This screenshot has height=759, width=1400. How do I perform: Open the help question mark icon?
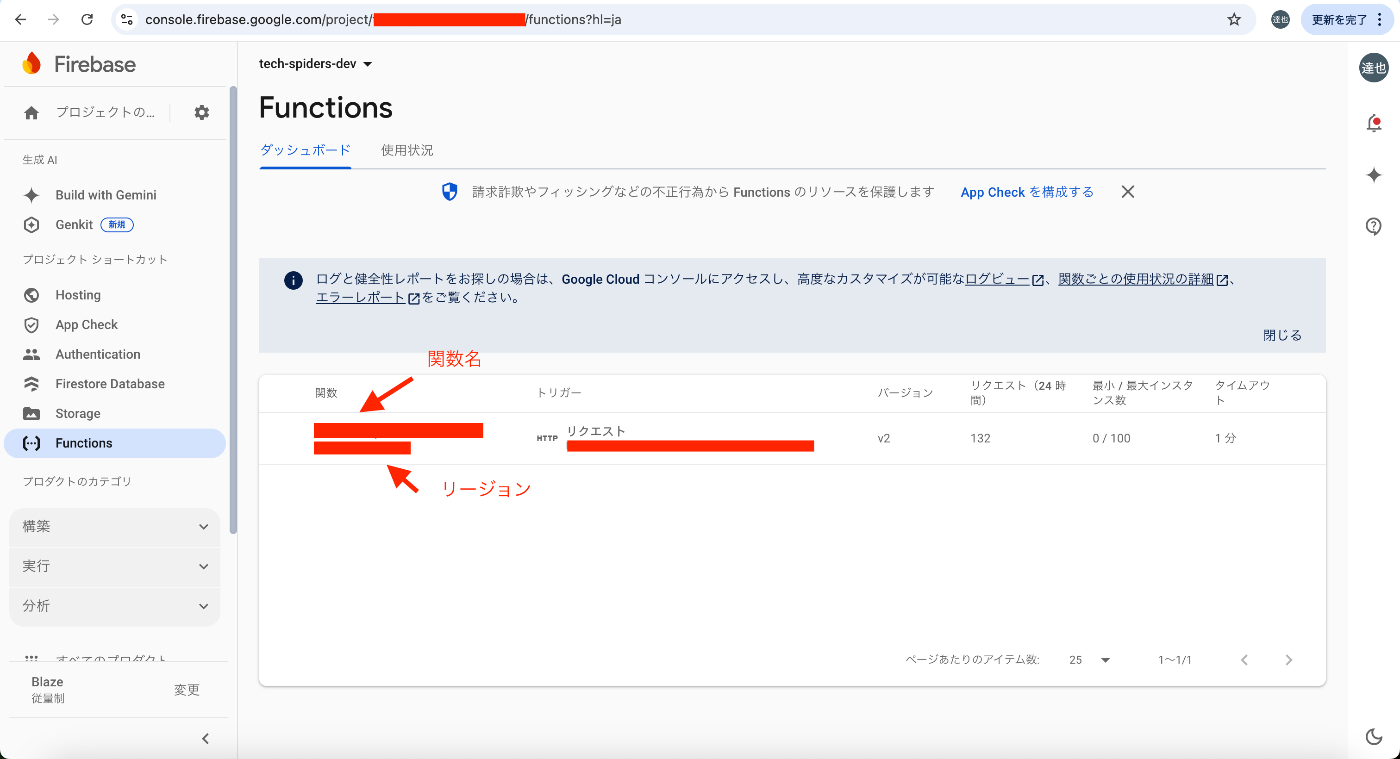[1374, 226]
